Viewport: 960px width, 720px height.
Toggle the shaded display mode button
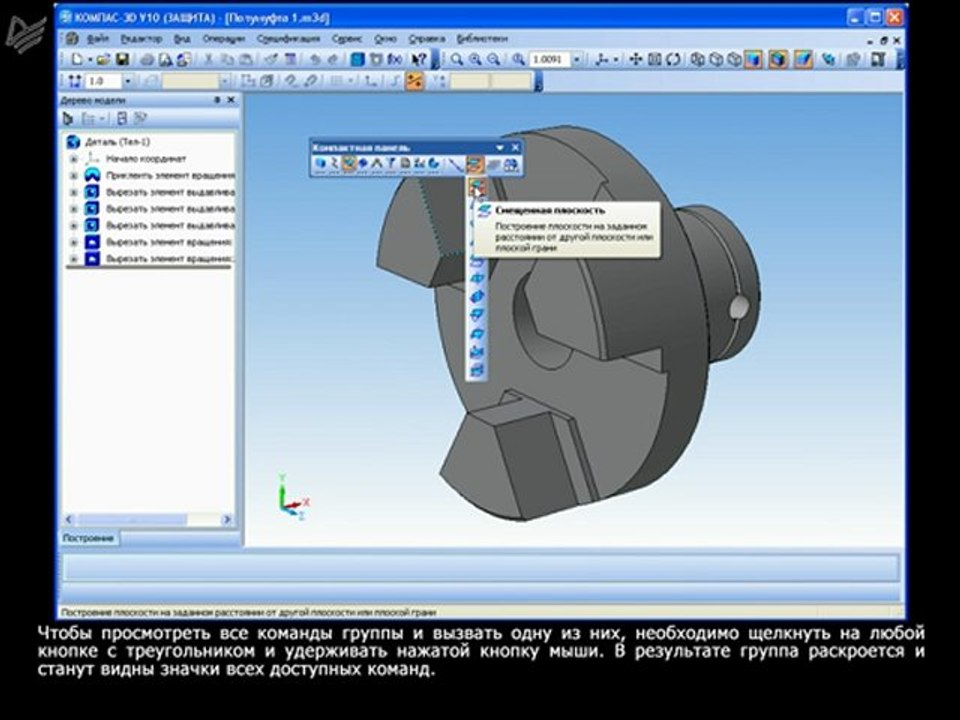(754, 59)
